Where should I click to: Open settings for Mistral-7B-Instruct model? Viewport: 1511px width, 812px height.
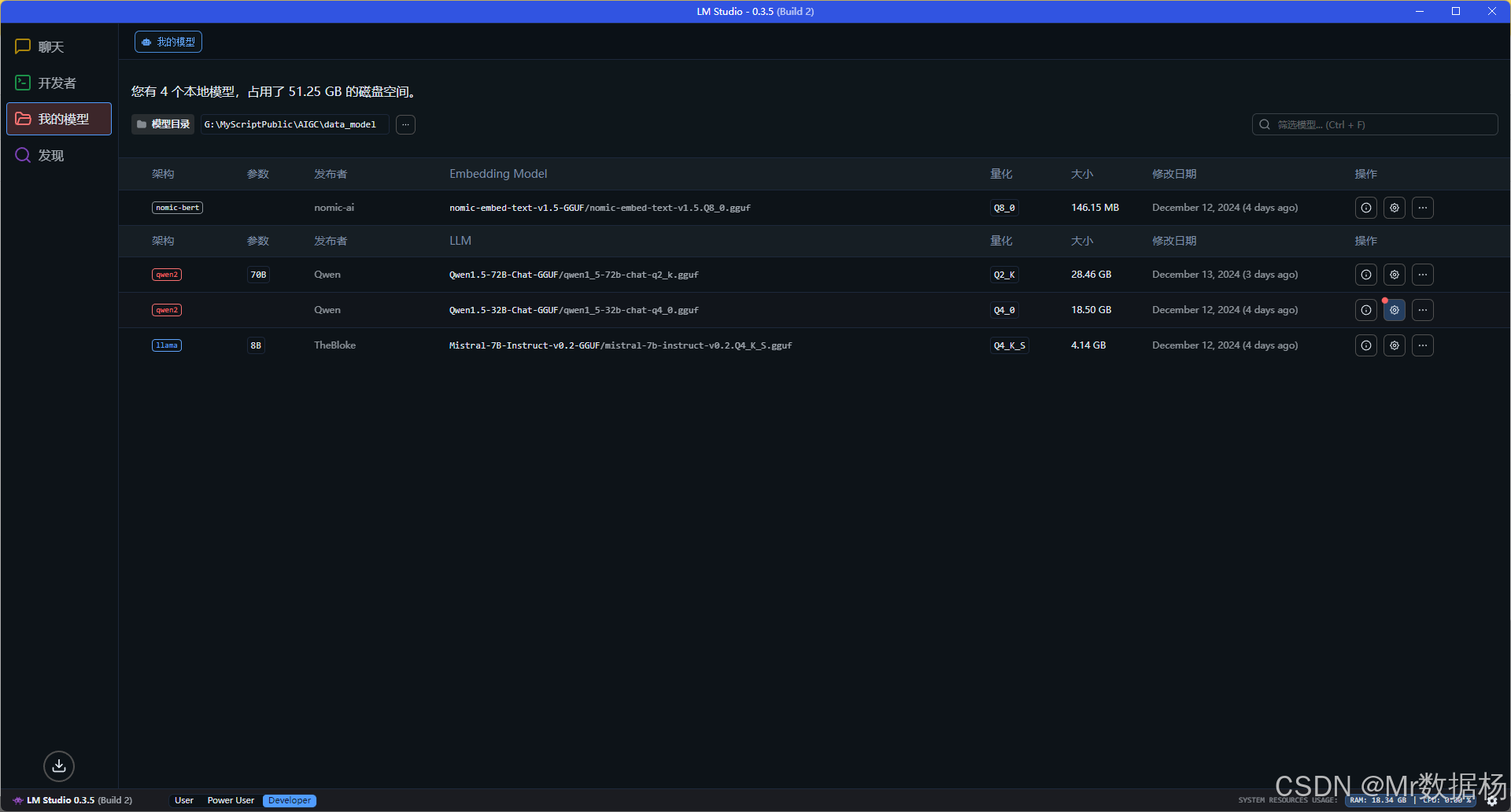pos(1395,345)
